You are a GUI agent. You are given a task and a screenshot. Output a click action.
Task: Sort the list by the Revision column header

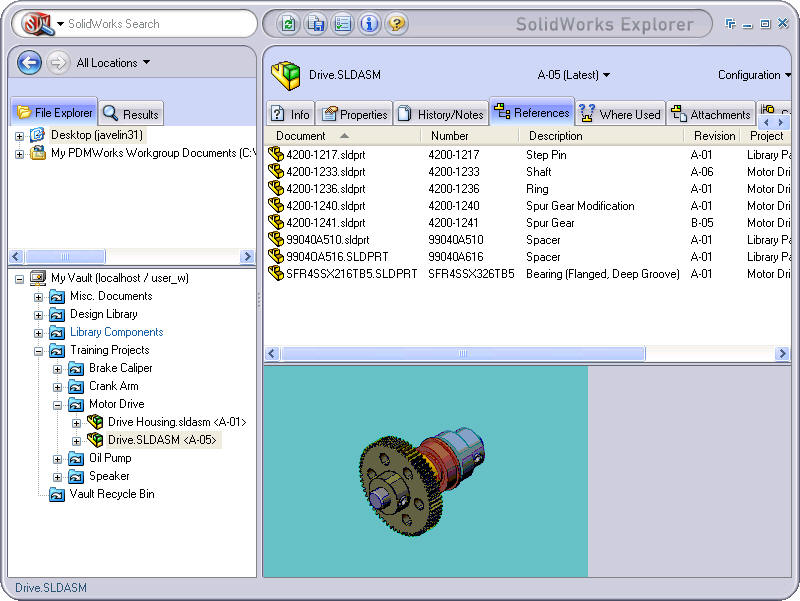pos(713,136)
